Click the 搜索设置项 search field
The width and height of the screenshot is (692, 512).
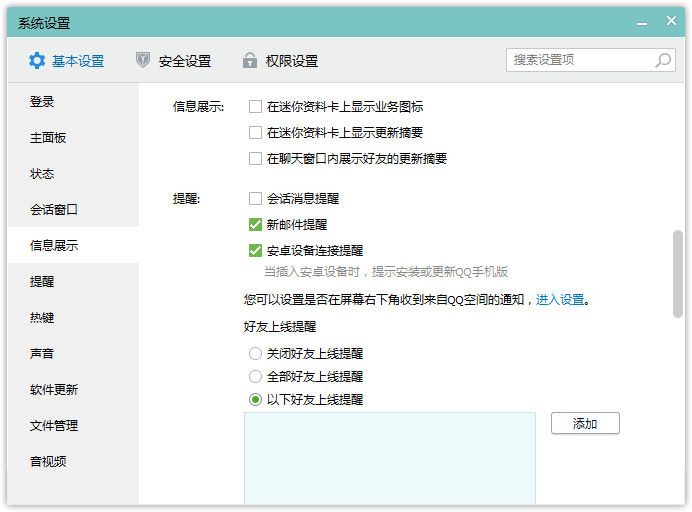[590, 60]
